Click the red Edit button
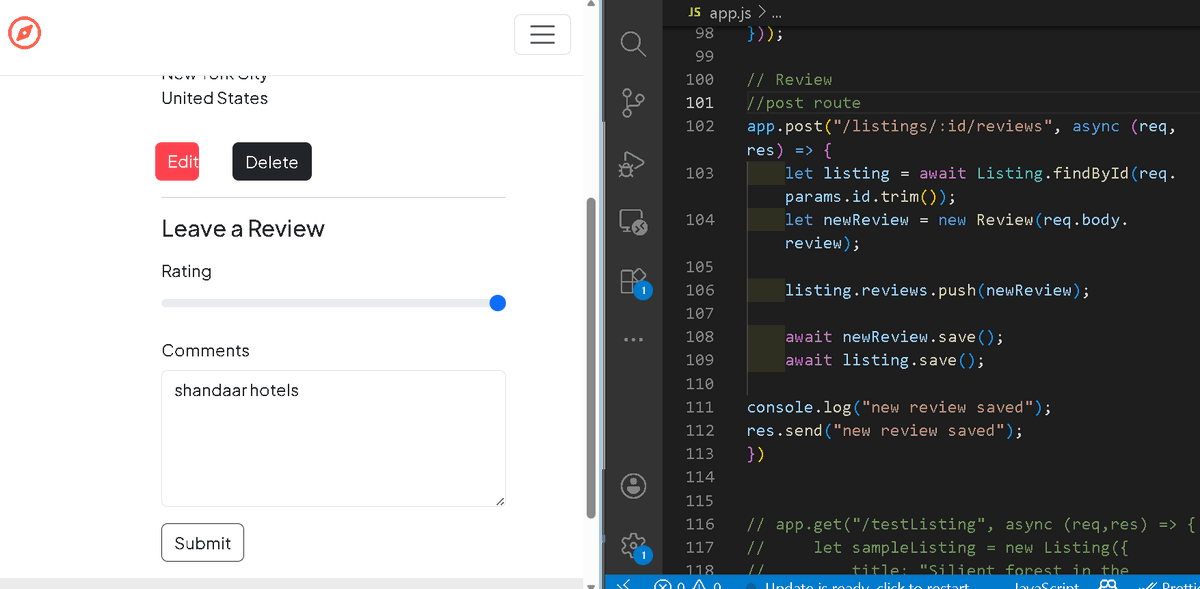 pos(177,162)
